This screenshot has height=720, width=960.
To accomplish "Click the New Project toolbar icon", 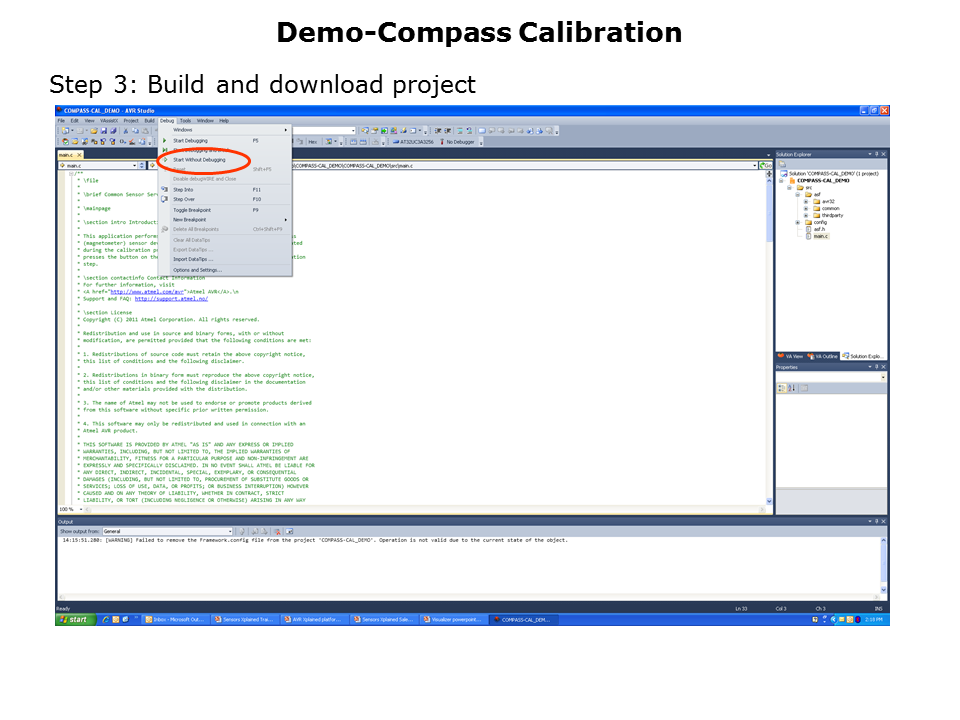I will (x=64, y=131).
